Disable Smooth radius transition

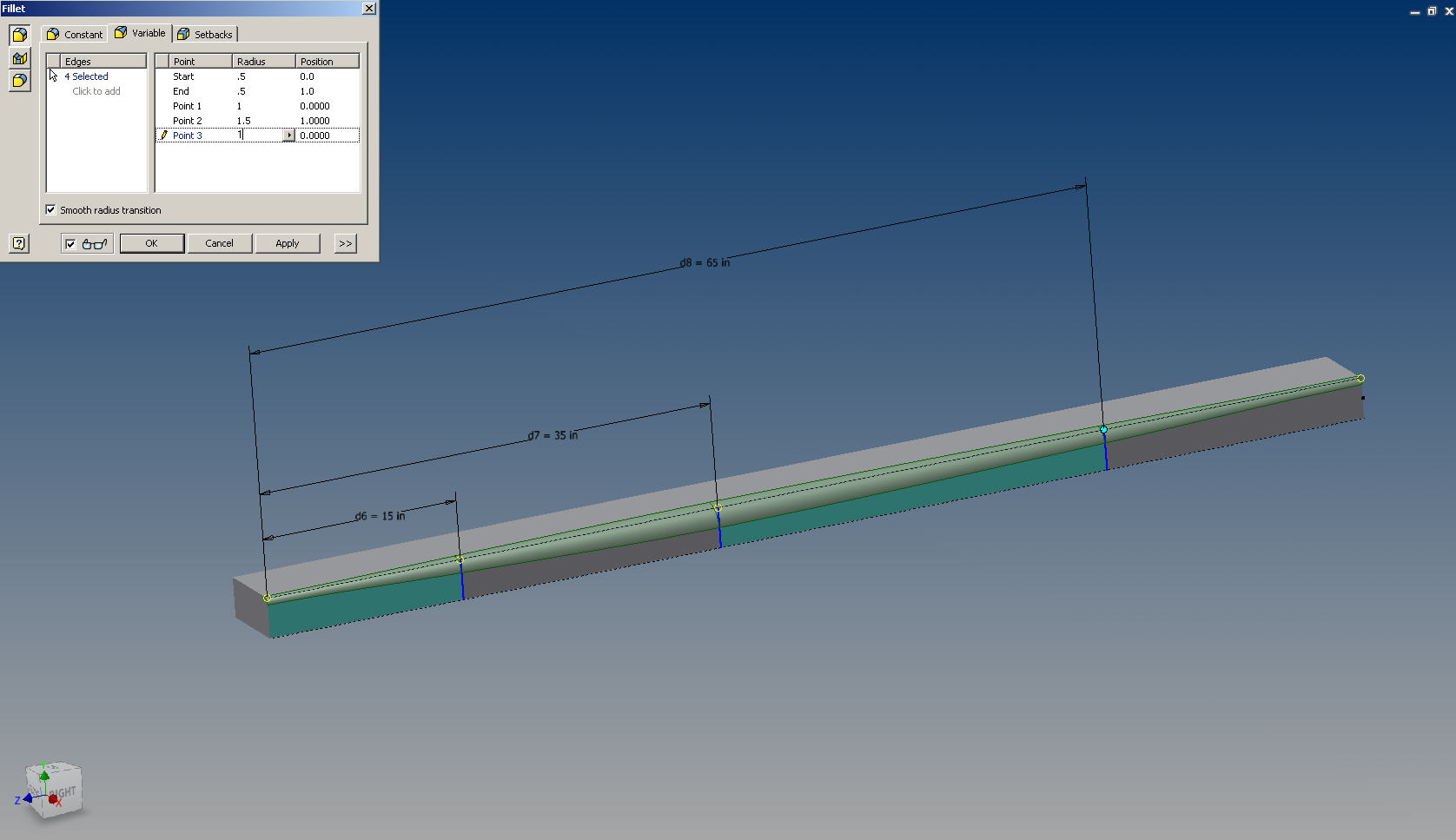(x=50, y=210)
